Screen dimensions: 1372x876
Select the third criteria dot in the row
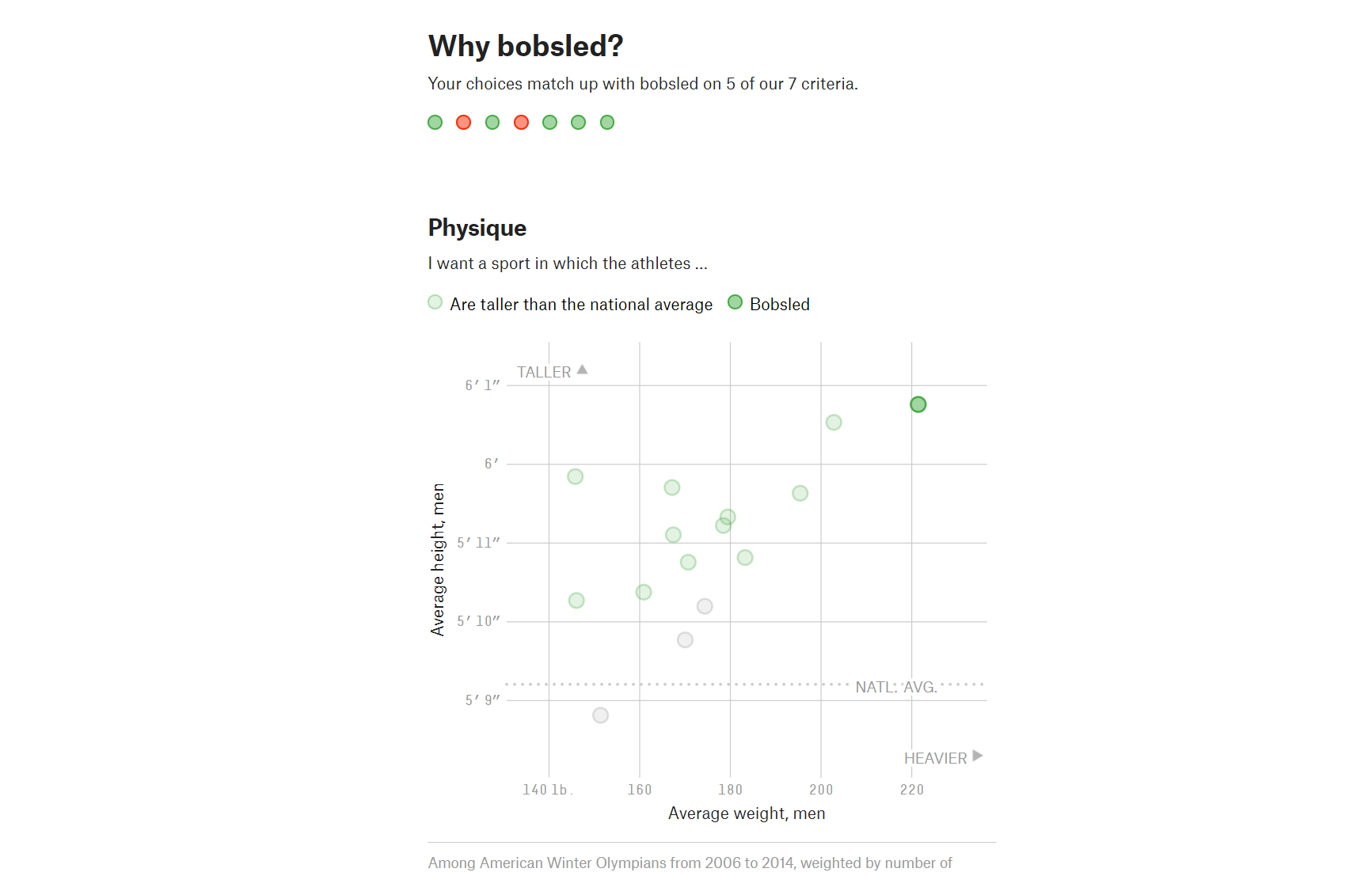(x=492, y=122)
